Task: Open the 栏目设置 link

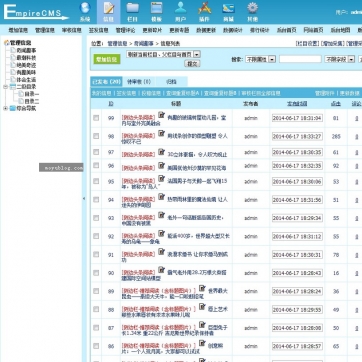Action: point(308,43)
